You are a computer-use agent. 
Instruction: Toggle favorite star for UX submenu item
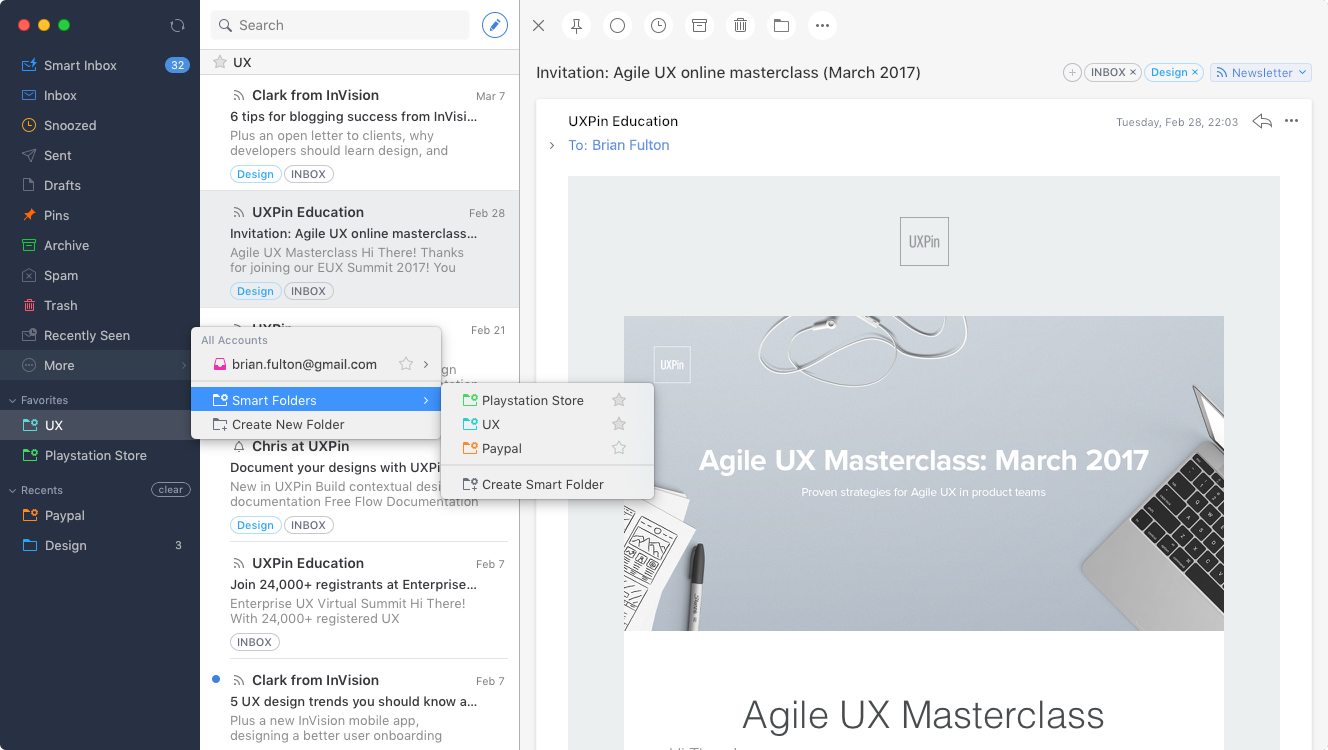click(619, 424)
